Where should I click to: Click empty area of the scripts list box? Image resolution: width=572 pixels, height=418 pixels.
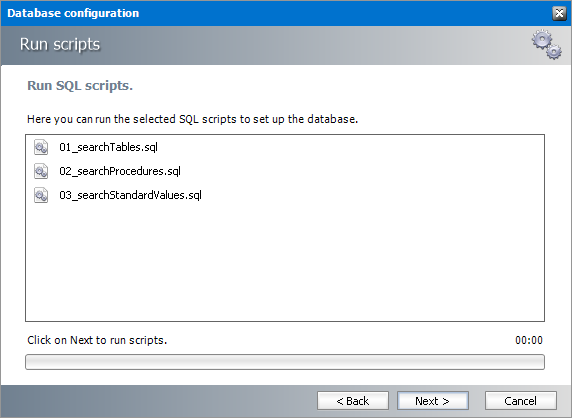285,263
